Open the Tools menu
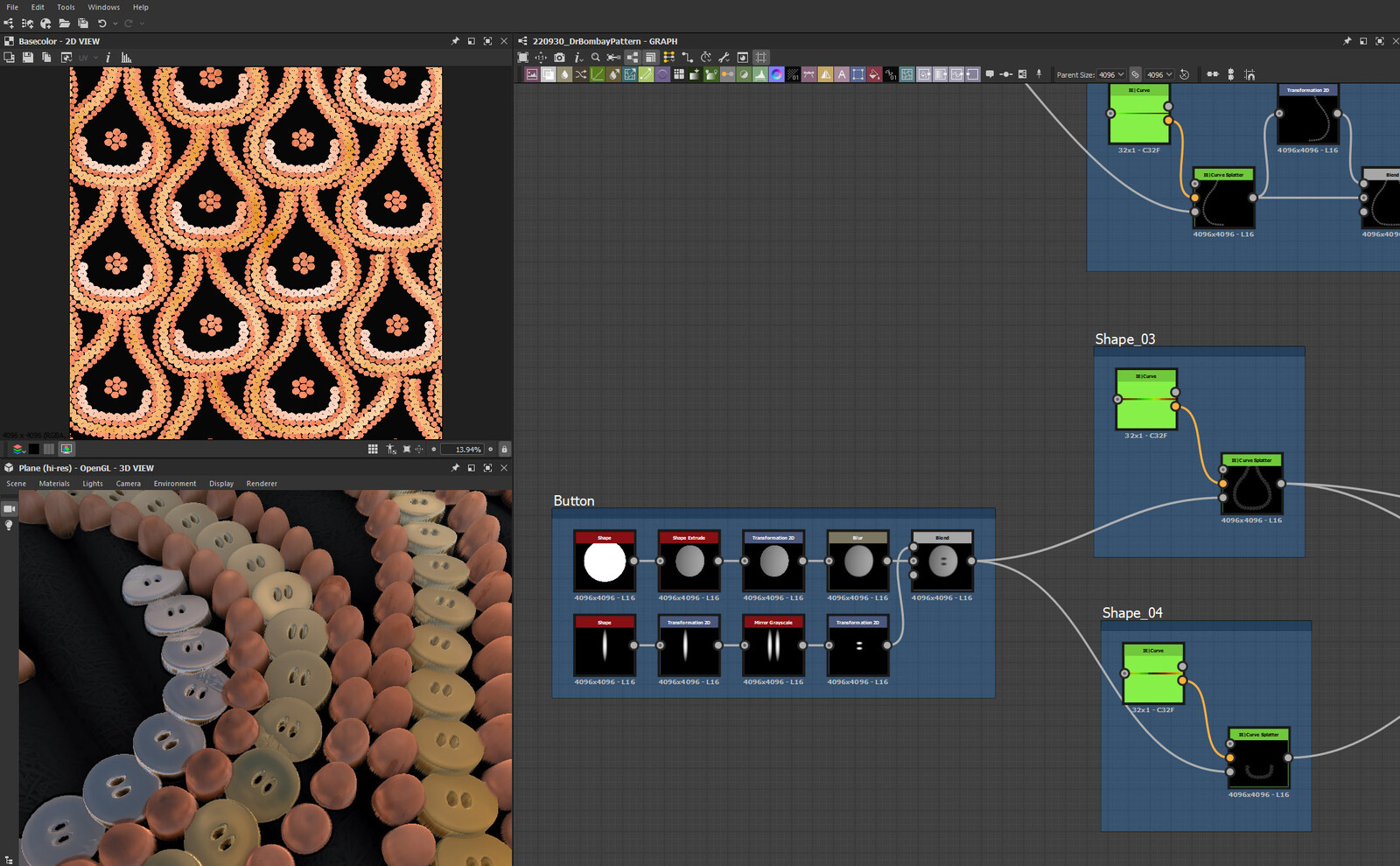 (x=66, y=7)
